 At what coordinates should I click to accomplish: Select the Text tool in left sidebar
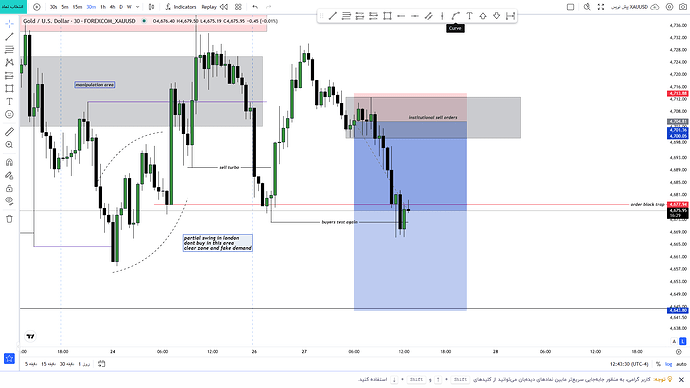(x=9, y=102)
